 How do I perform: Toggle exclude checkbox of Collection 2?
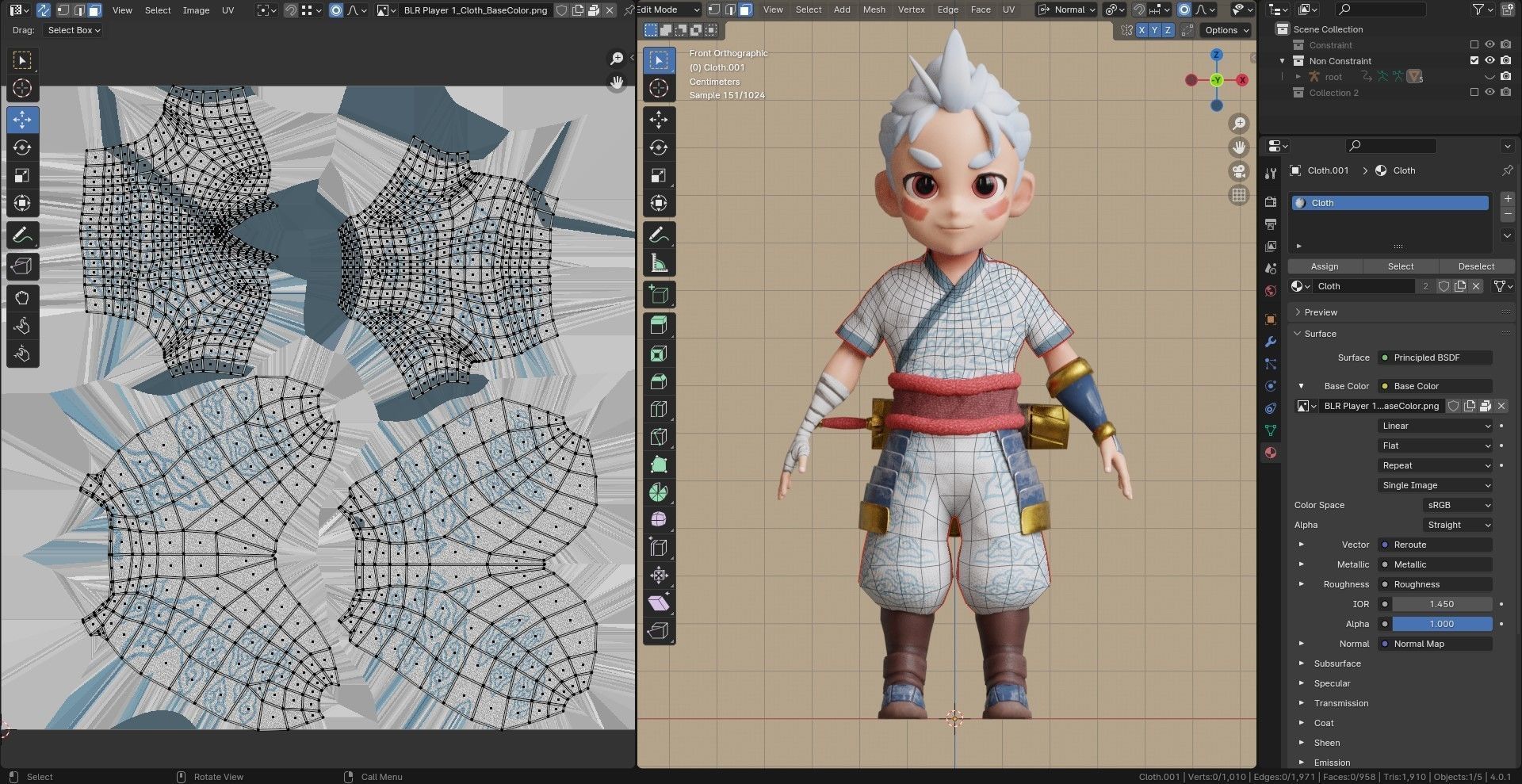1474,93
